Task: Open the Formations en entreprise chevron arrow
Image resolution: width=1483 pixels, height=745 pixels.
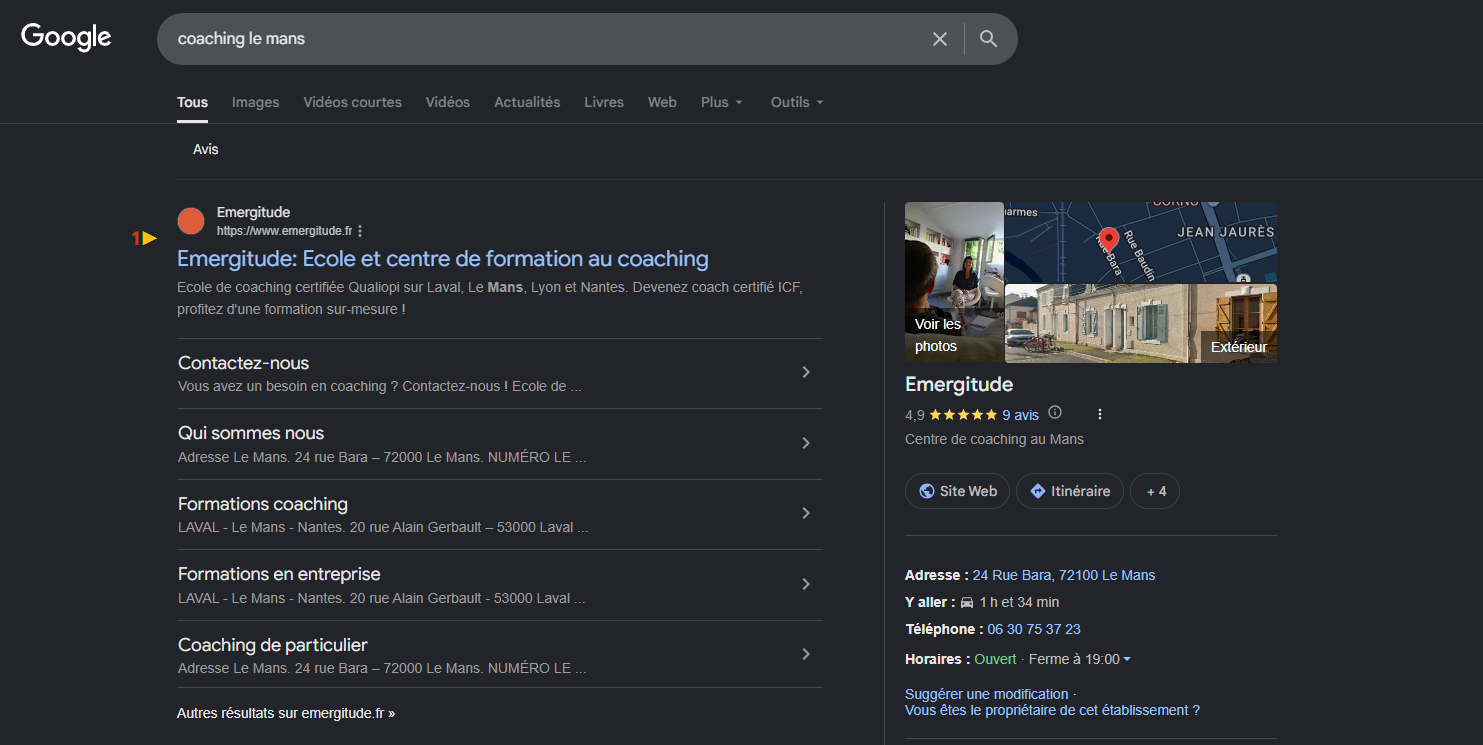Action: 806,584
